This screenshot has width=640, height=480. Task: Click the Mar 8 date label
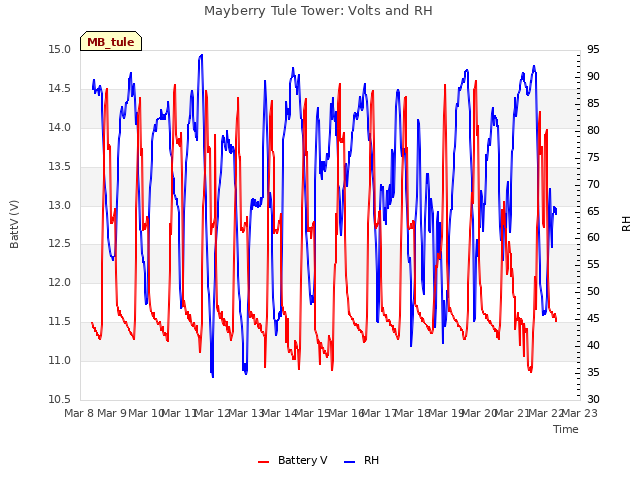tap(79, 413)
